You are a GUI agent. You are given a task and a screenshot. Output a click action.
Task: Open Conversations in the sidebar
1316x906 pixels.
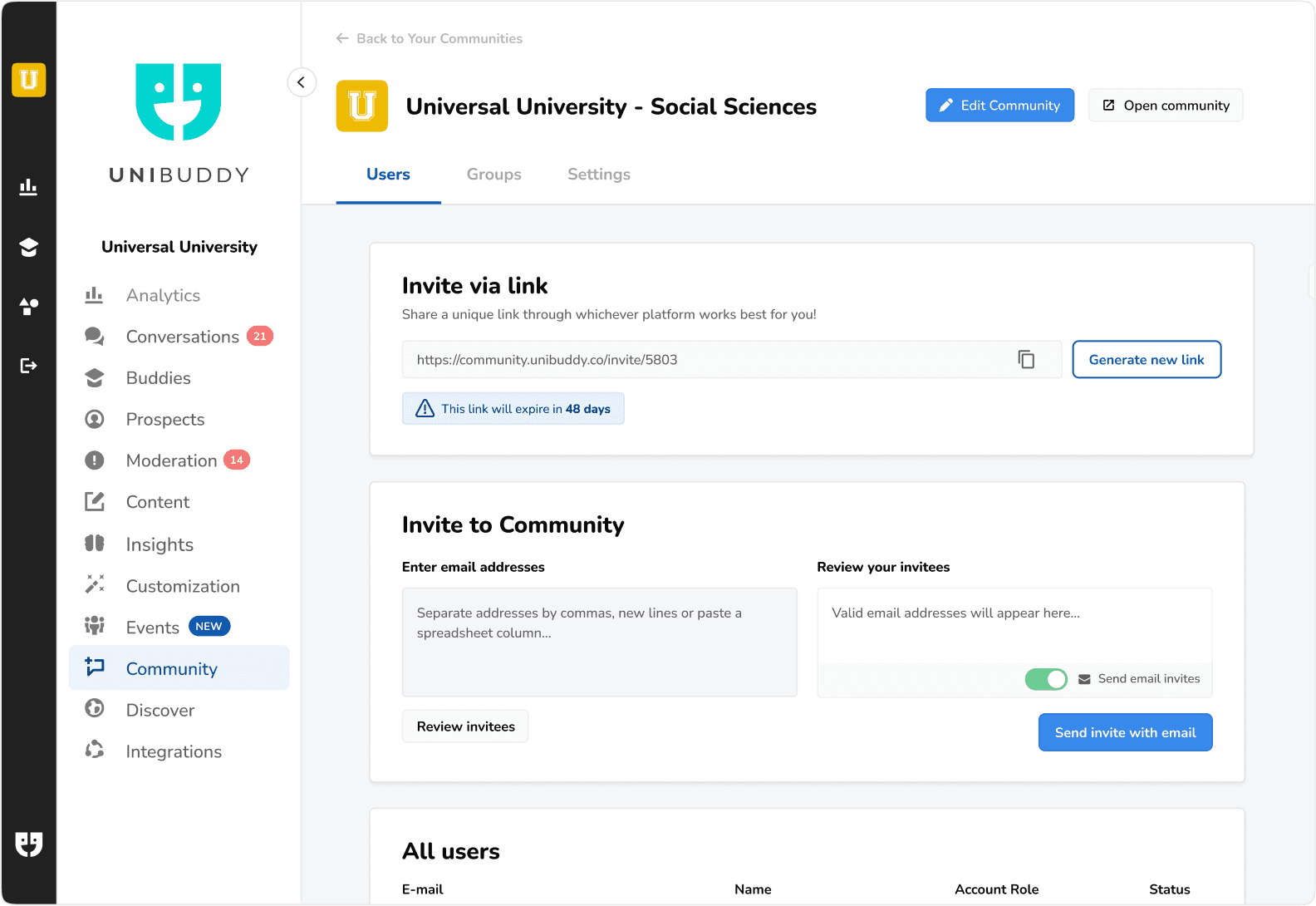[182, 337]
